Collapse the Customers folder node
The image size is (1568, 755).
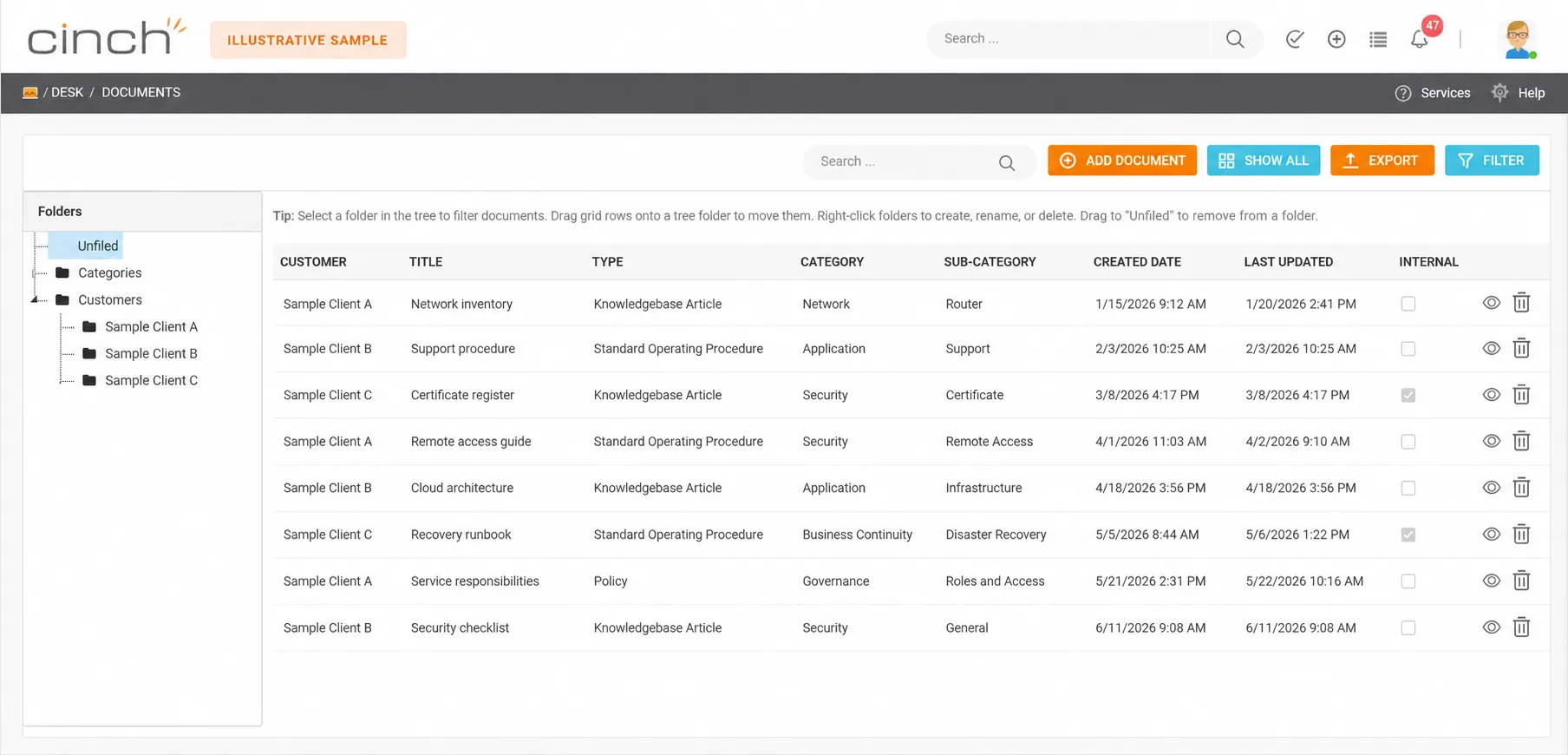pyautogui.click(x=35, y=300)
